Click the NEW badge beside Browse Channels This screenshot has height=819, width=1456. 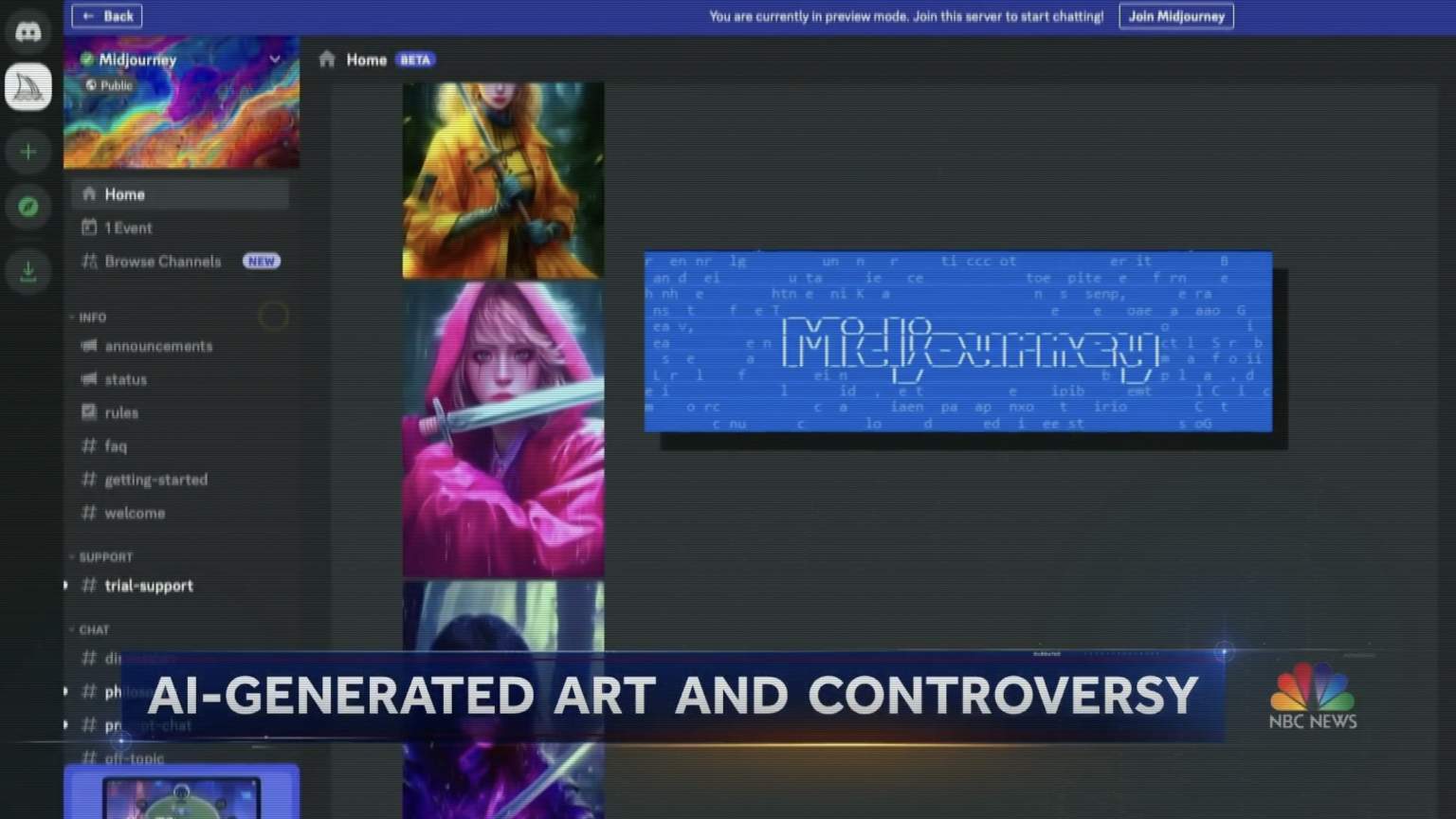click(262, 262)
